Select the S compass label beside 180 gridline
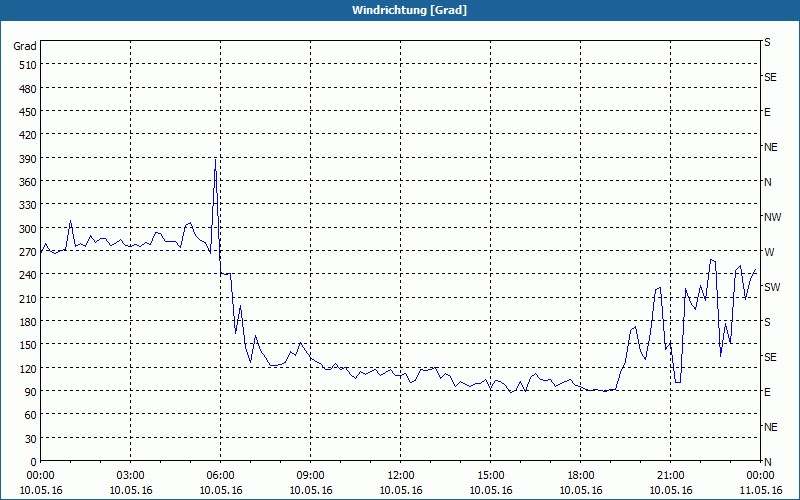This screenshot has width=800, height=500. 767,322
